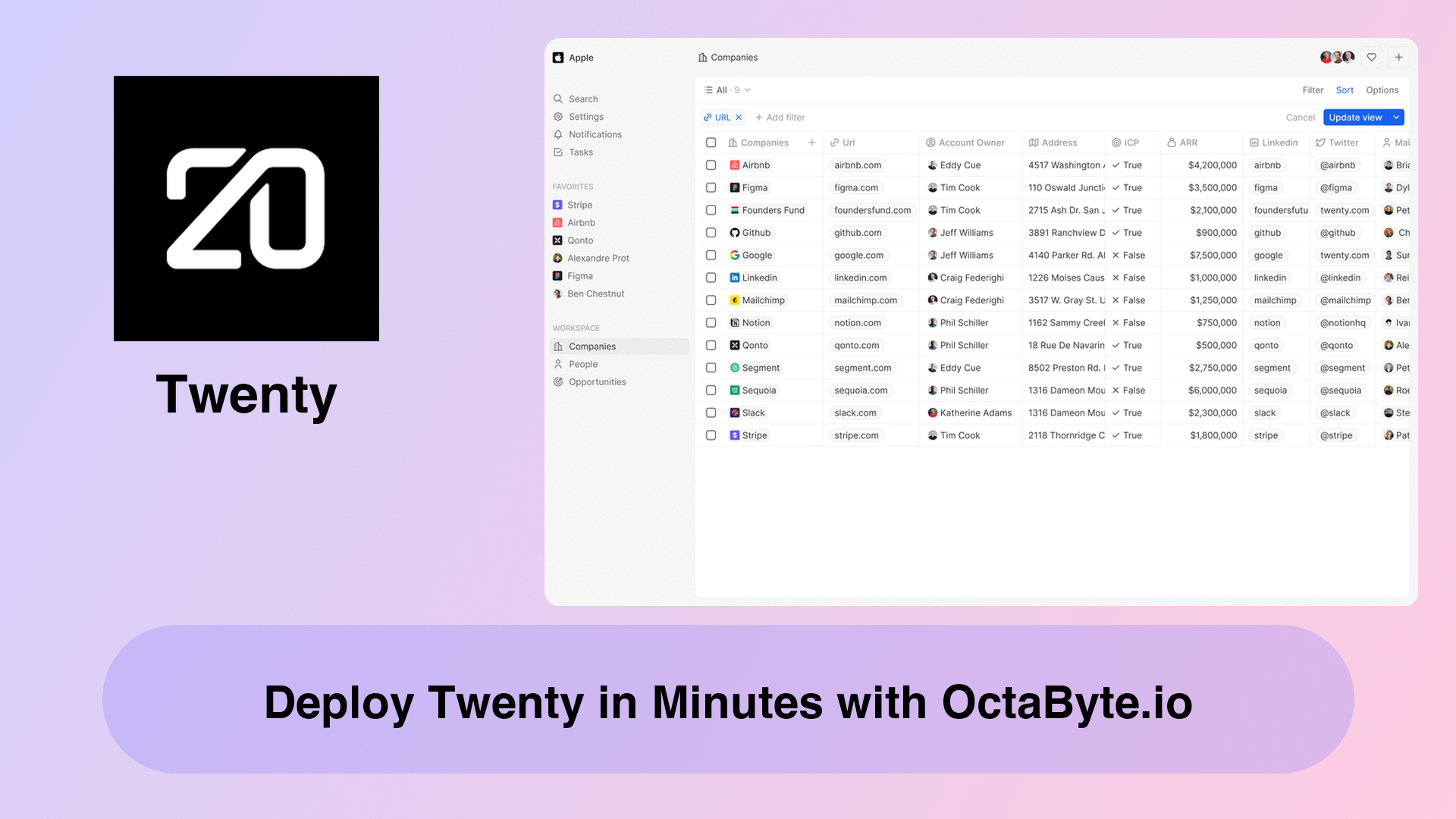The image size is (1456, 819).
Task: Click the Companies sidebar icon
Action: point(558,345)
